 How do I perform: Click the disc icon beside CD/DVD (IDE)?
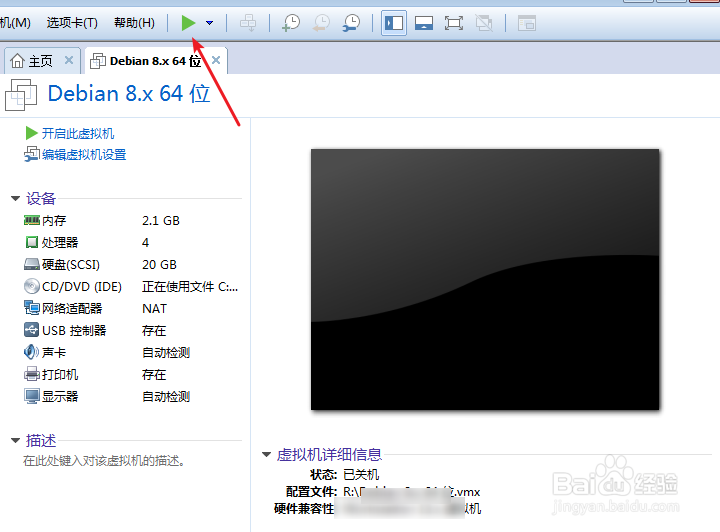pyautogui.click(x=32, y=286)
